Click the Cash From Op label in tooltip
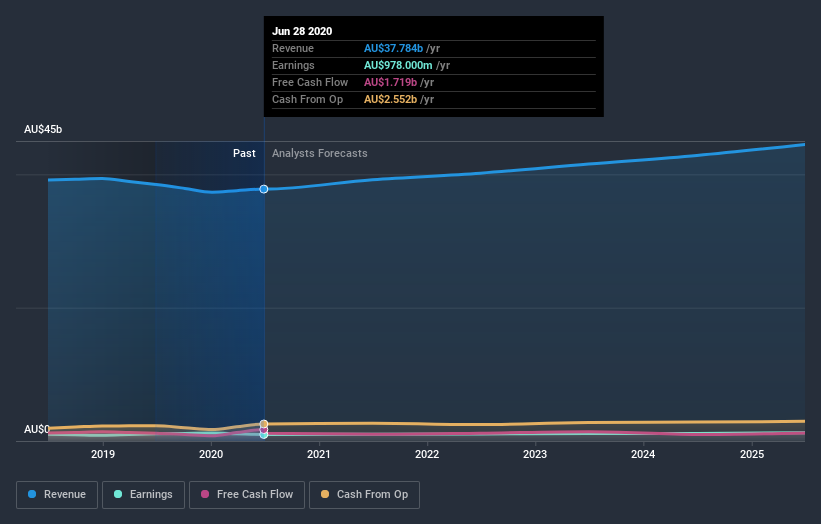 (x=307, y=99)
